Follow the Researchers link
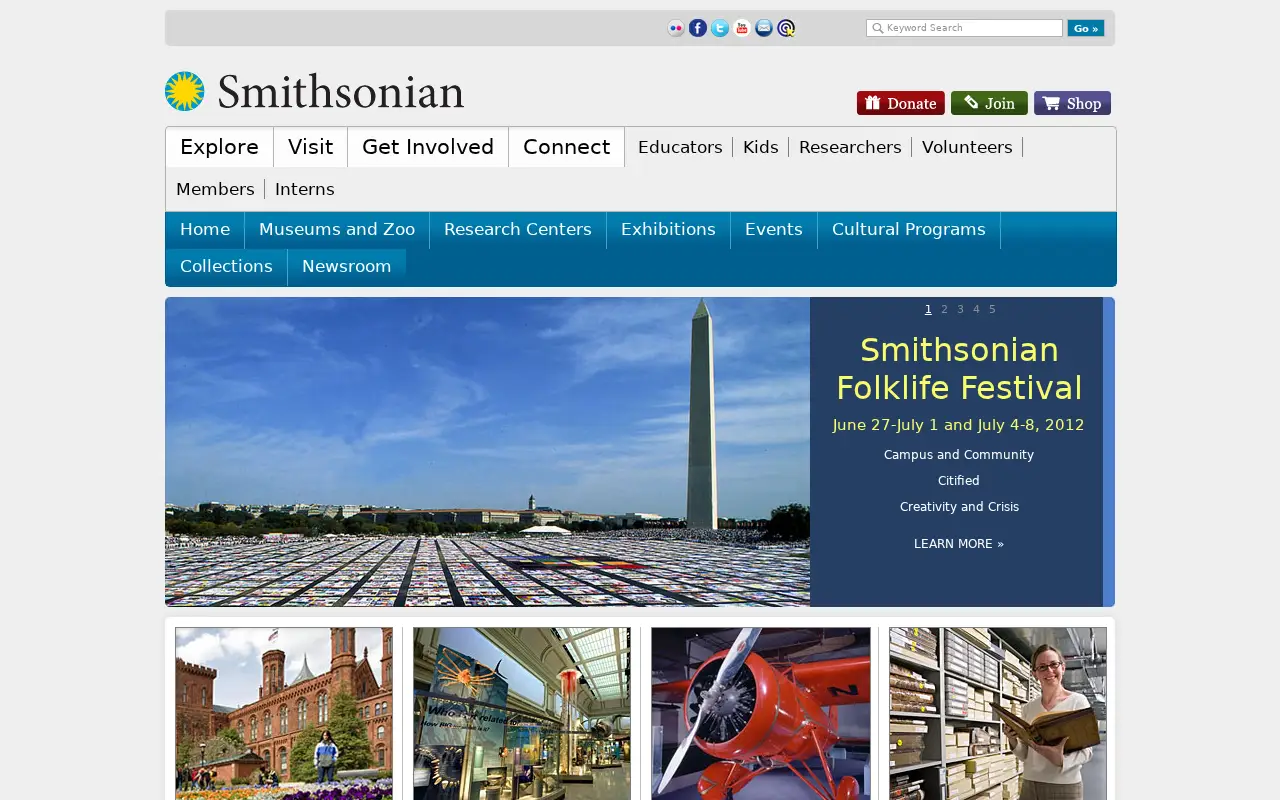1280x800 pixels. pyautogui.click(x=850, y=147)
